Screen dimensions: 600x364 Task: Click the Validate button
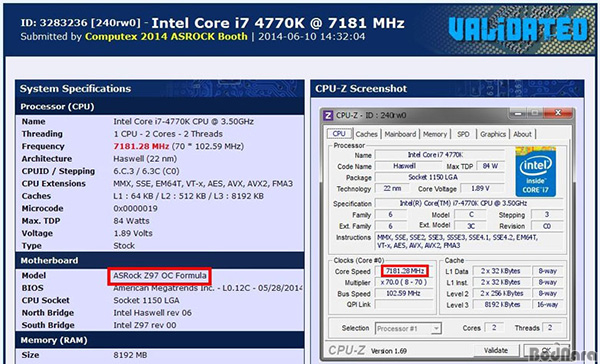[496, 350]
